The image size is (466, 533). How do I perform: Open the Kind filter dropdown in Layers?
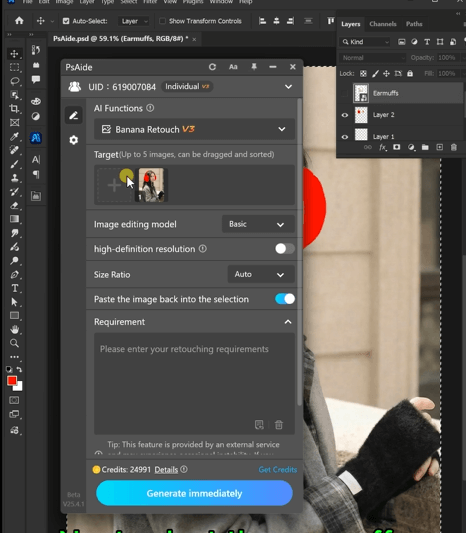click(x=364, y=42)
